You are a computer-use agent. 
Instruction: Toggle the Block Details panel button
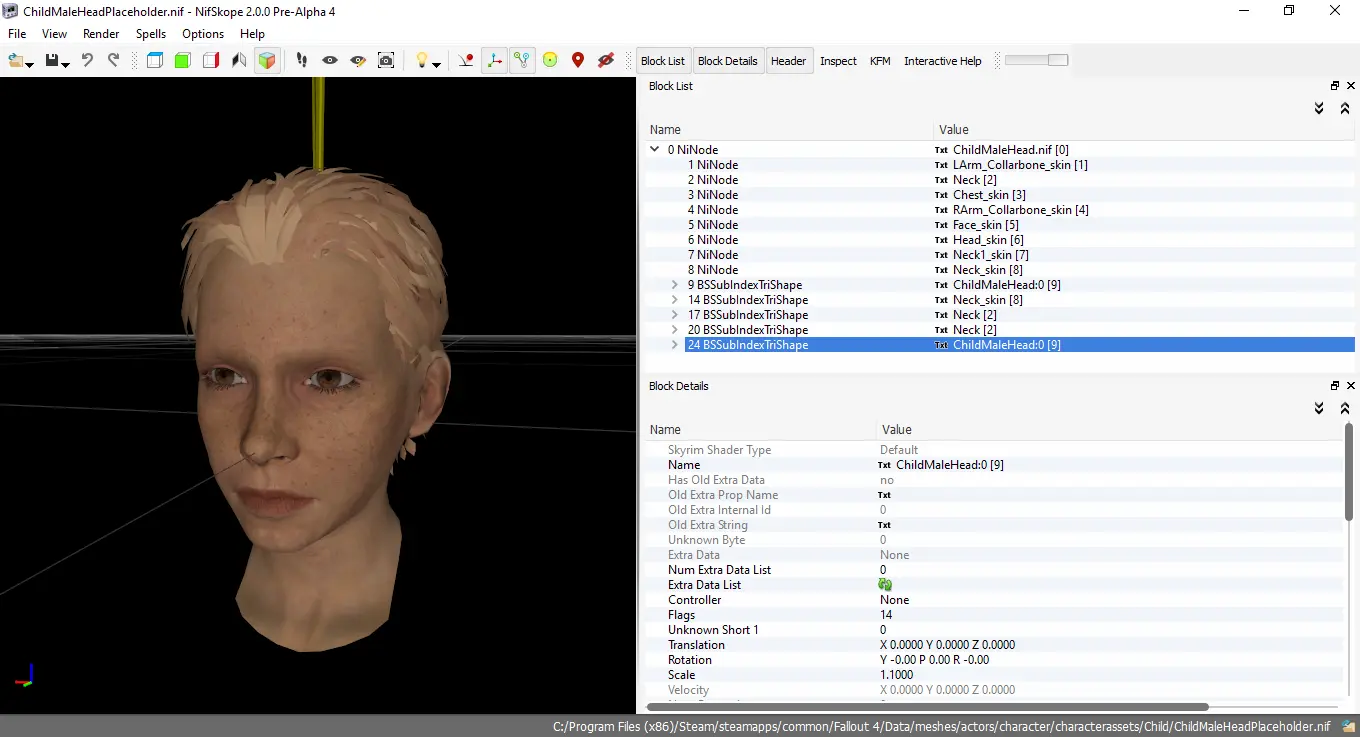(727, 61)
